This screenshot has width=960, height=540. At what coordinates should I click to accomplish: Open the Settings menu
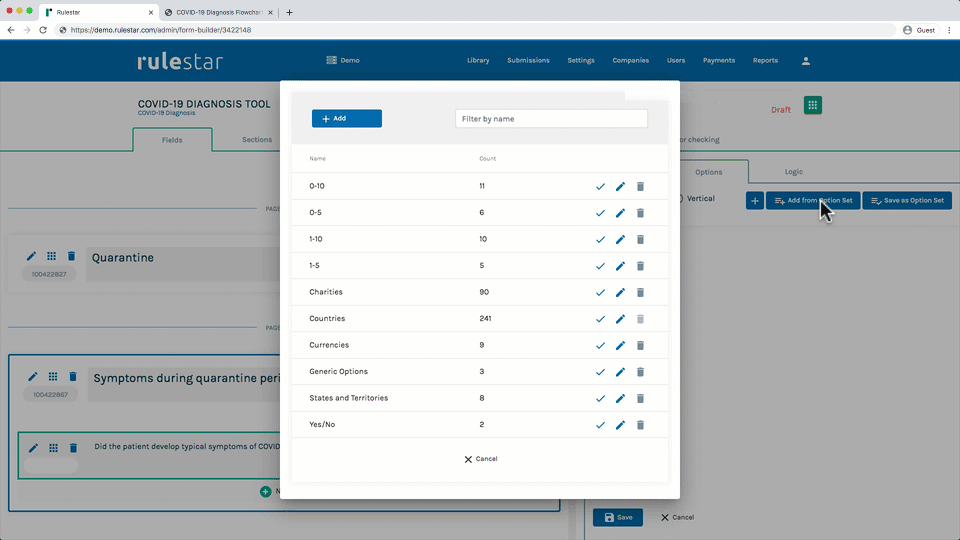581,61
